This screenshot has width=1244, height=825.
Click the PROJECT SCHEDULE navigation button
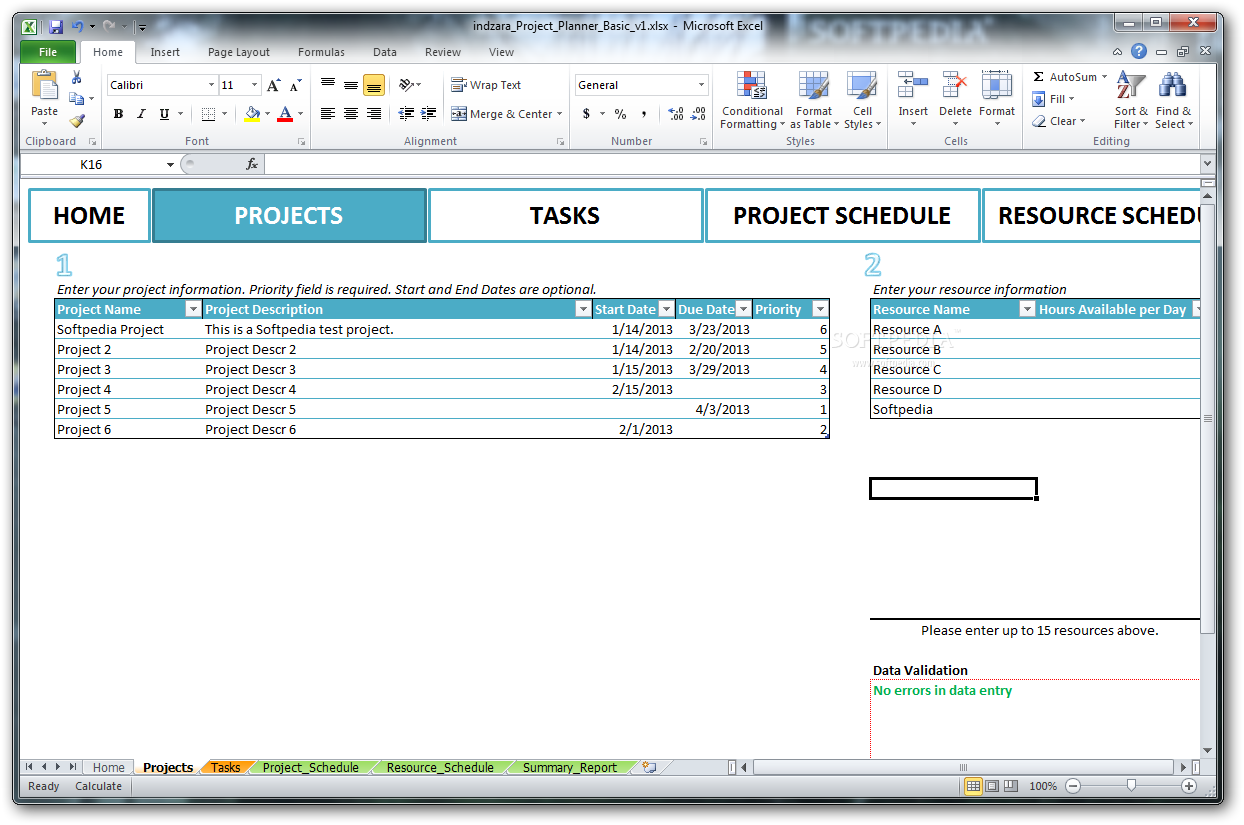pyautogui.click(x=842, y=216)
